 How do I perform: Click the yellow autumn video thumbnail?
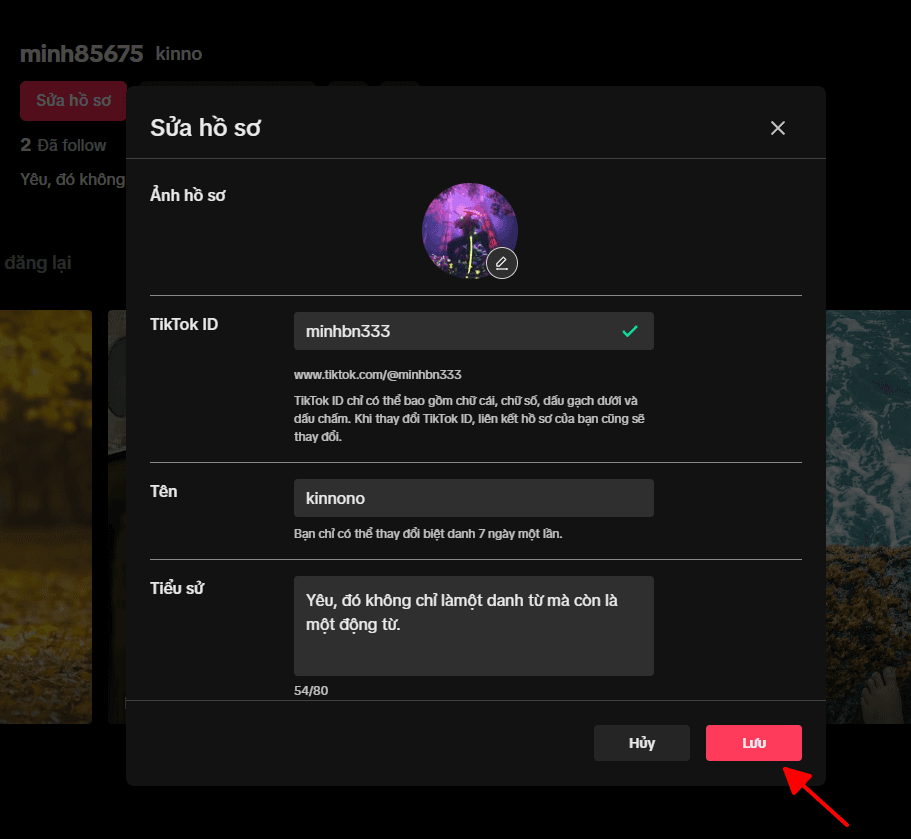(46, 517)
